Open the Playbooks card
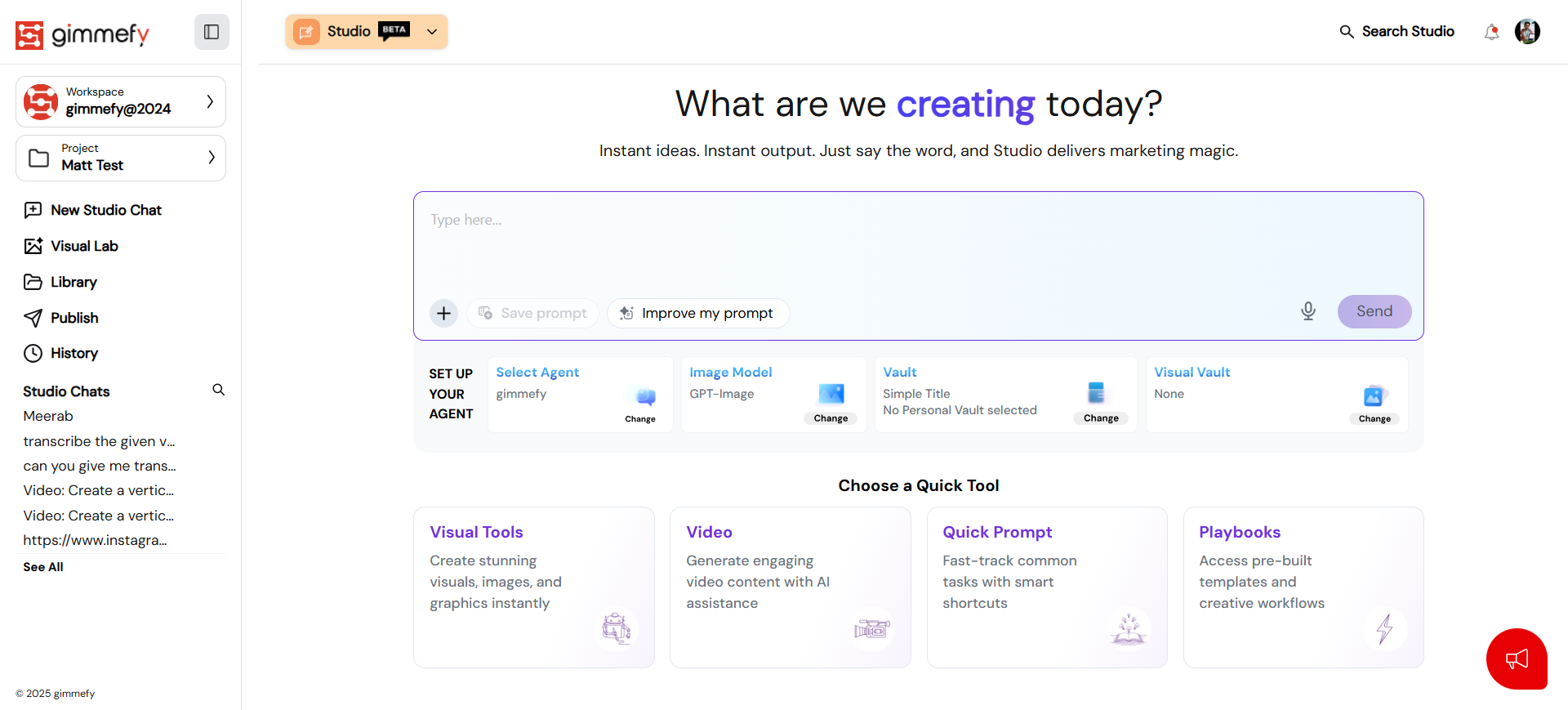This screenshot has width=1568, height=710. pos(1303,587)
